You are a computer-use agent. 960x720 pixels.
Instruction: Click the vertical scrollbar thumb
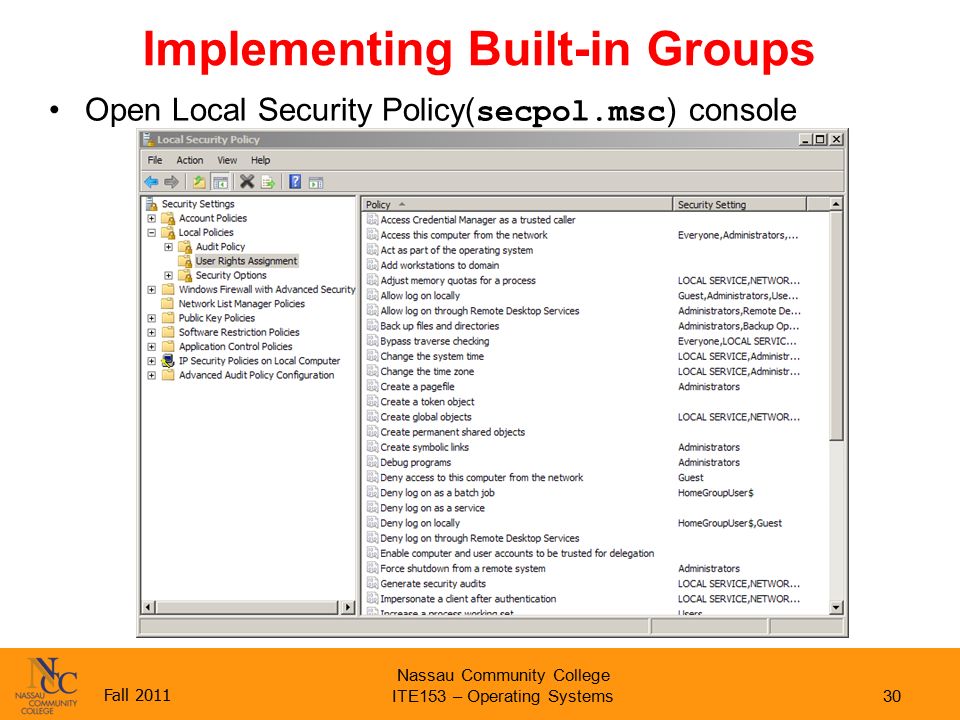836,326
